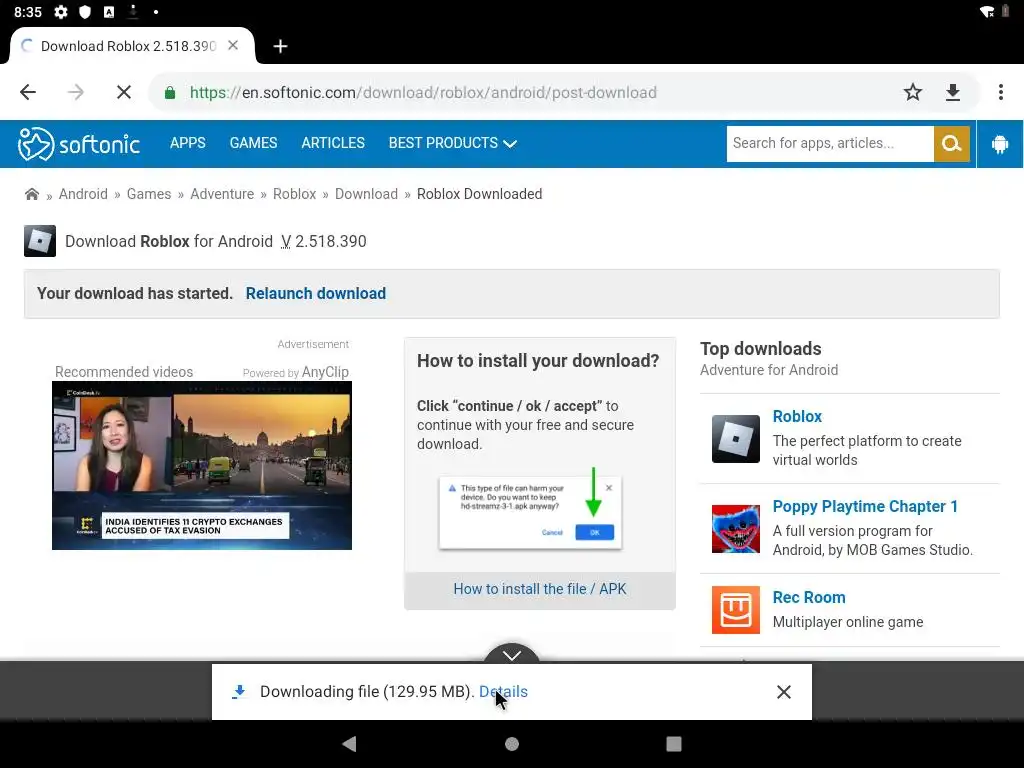Click the Roblox app icon beside title
The height and width of the screenshot is (768, 1024).
(40, 241)
